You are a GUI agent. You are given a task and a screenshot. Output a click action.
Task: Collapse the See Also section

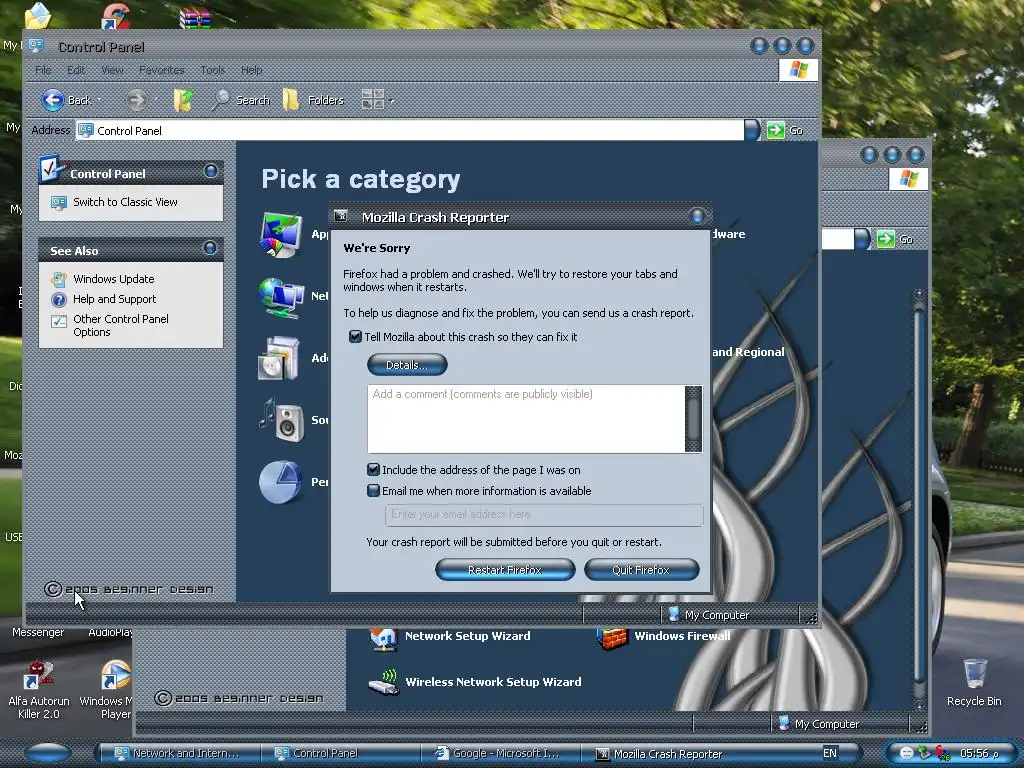(x=210, y=248)
